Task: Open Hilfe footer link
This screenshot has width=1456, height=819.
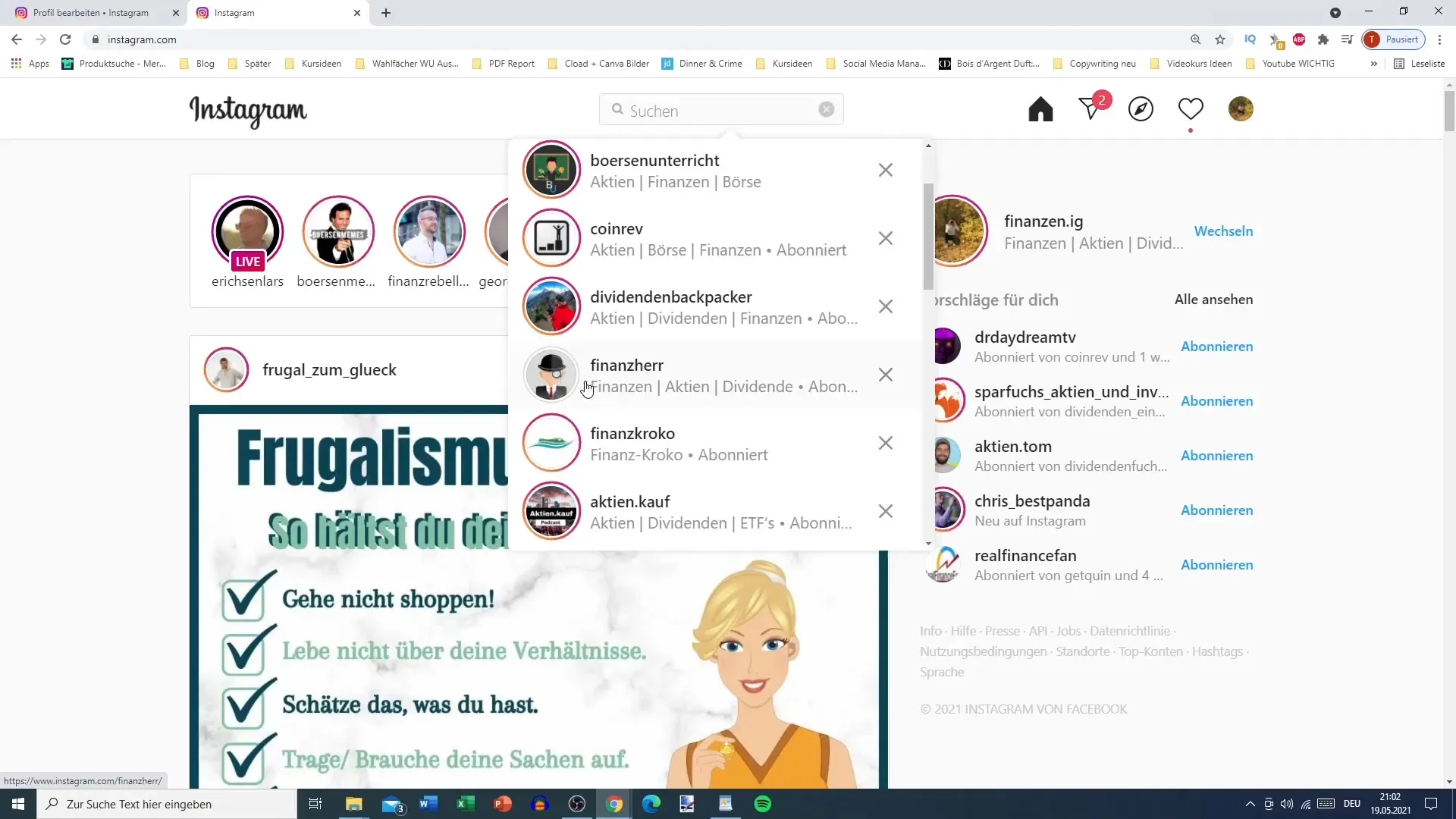Action: (x=963, y=631)
